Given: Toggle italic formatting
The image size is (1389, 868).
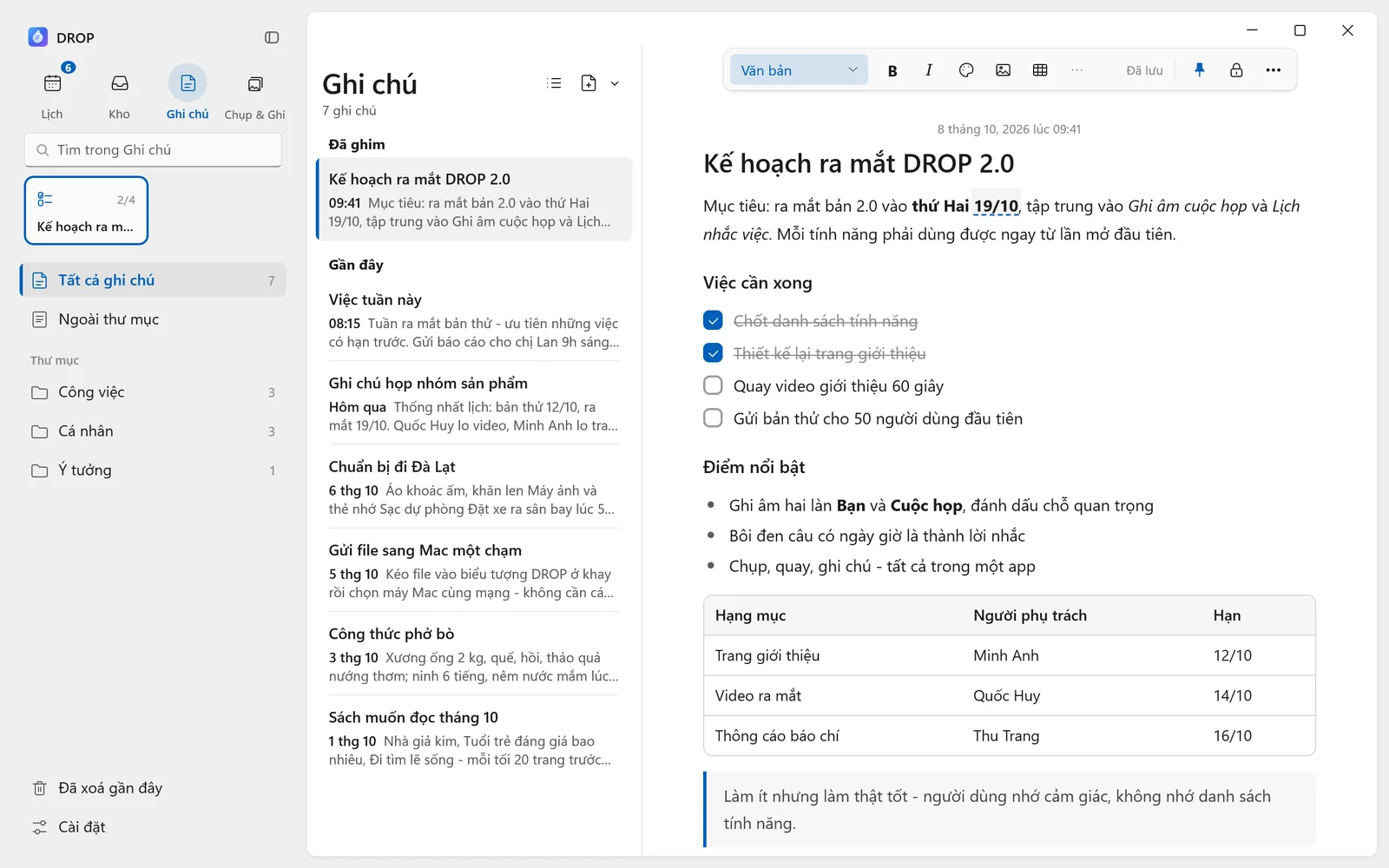Looking at the screenshot, I should pos(929,70).
